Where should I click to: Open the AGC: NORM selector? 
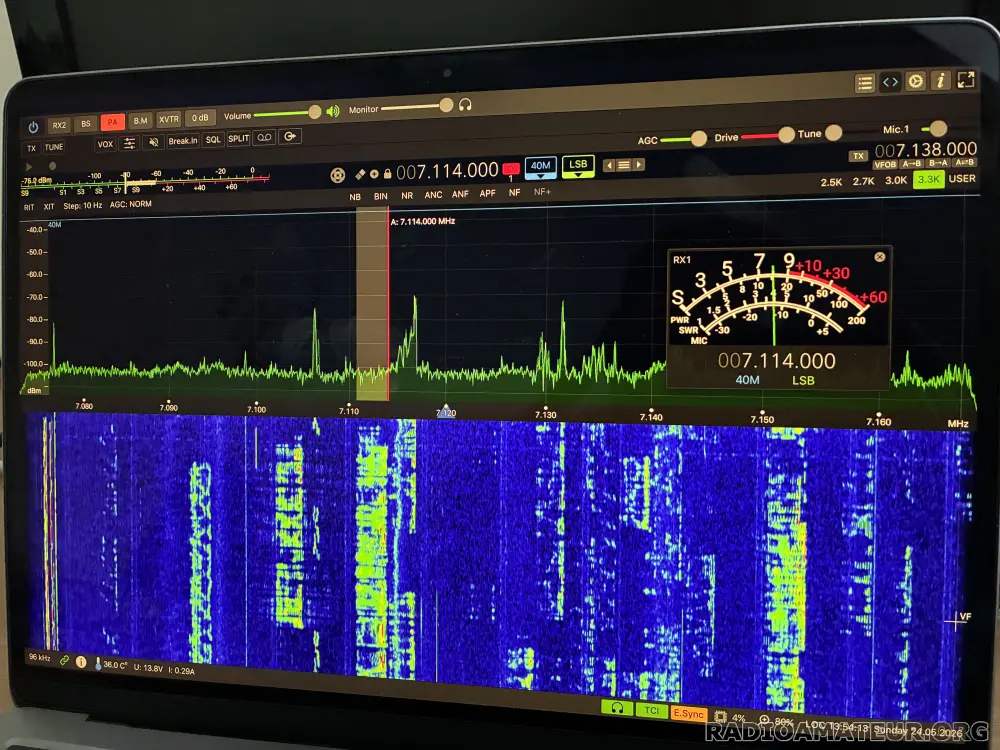[131, 204]
